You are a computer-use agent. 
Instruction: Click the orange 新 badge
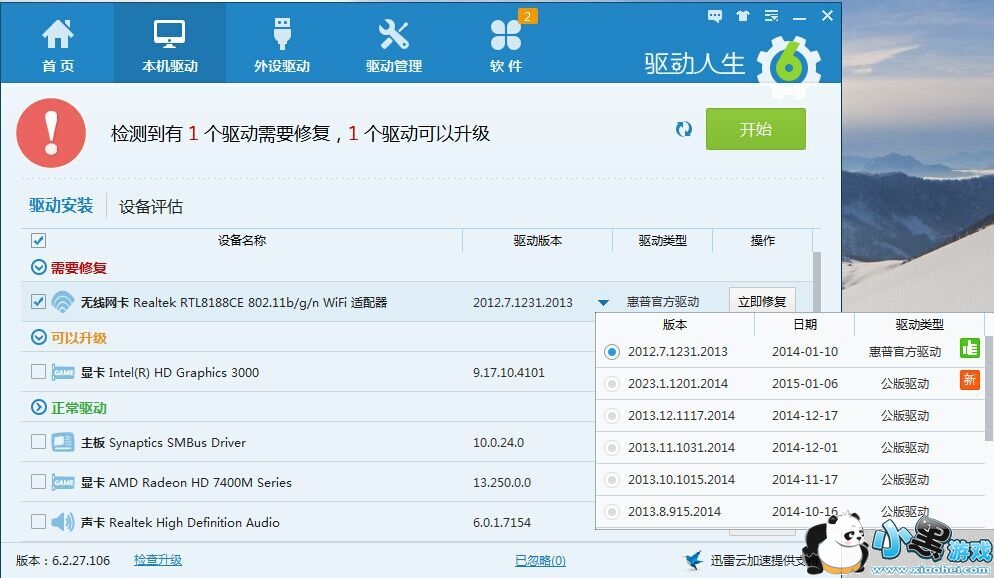[x=970, y=380]
